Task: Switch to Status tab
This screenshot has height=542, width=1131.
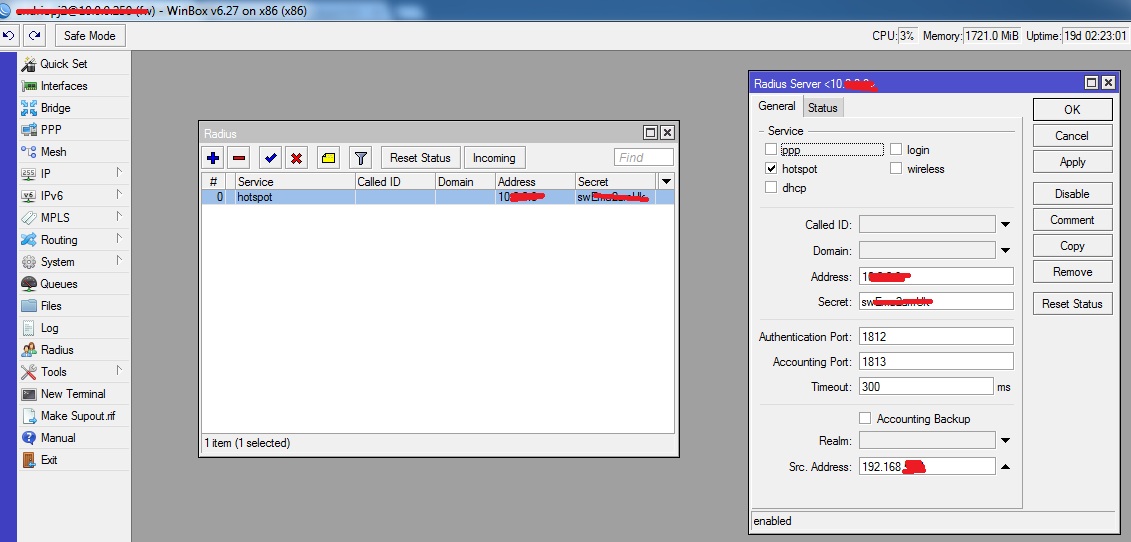Action: click(x=822, y=108)
